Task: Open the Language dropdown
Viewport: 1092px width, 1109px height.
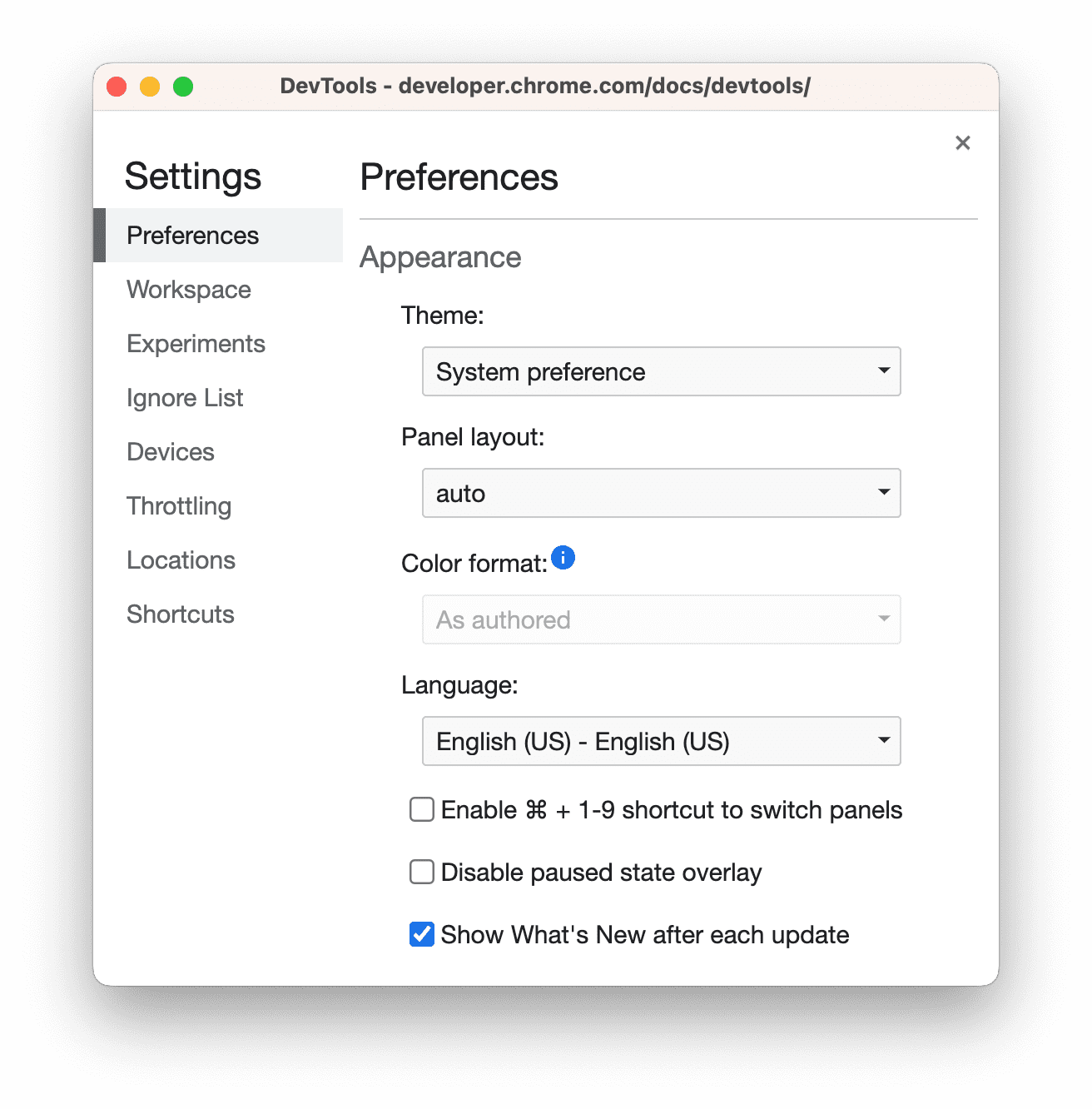Action: (661, 741)
